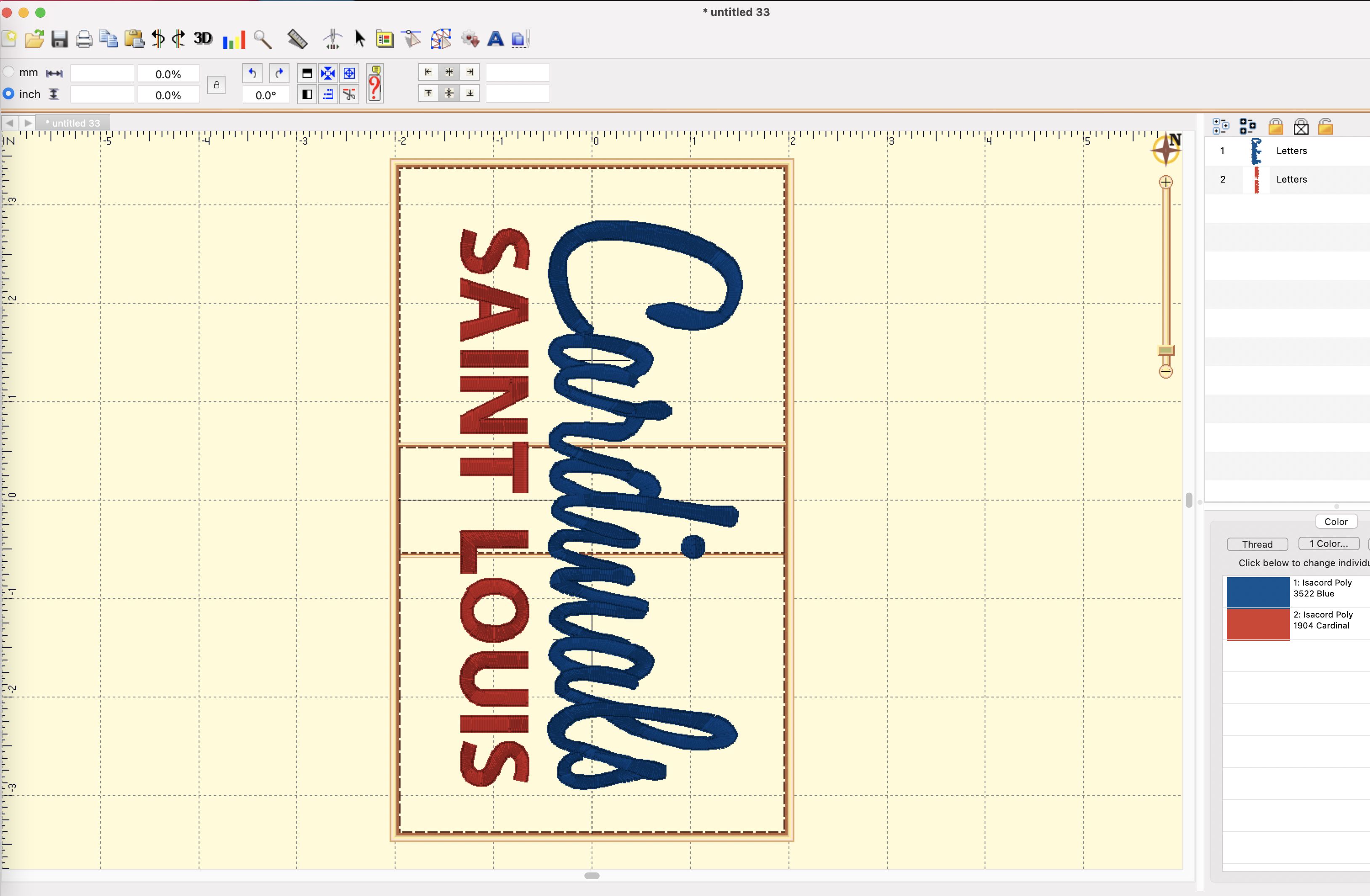Select the ruler measure tool
Image resolution: width=1370 pixels, height=896 pixels.
(297, 39)
